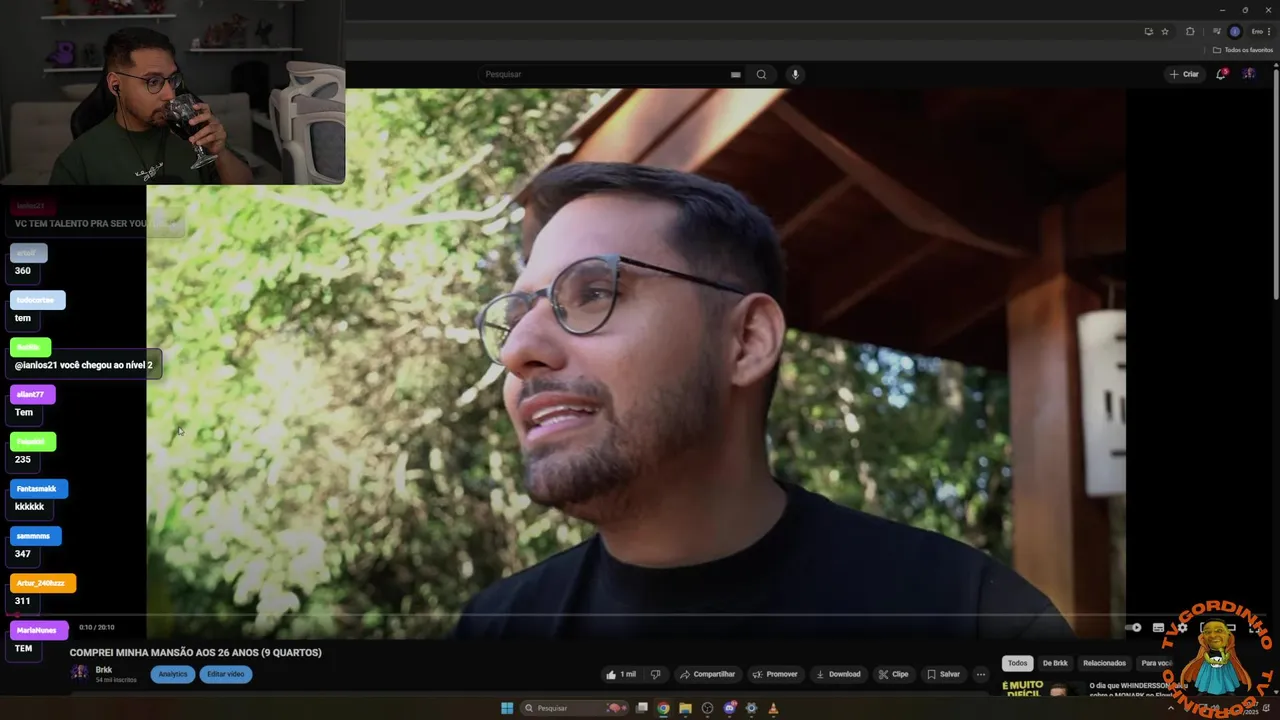
Task: Open Settings gear app on taskbar
Action: pos(751,708)
